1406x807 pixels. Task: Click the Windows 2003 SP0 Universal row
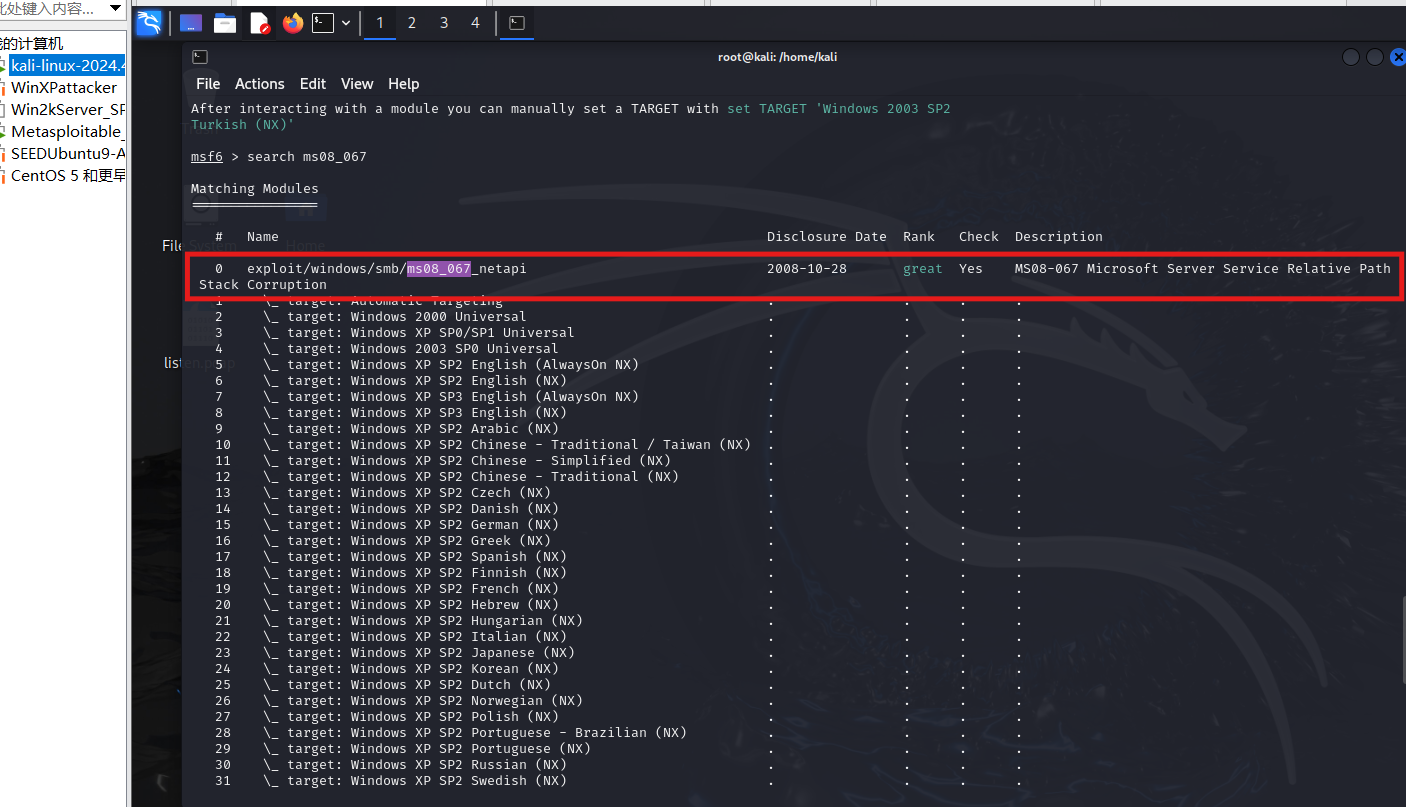(x=387, y=348)
